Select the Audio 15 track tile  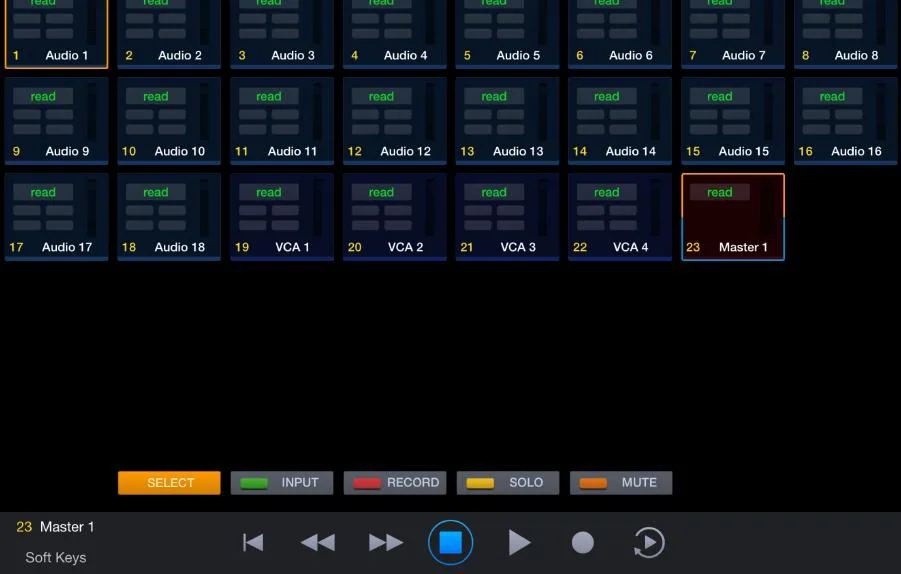733,121
